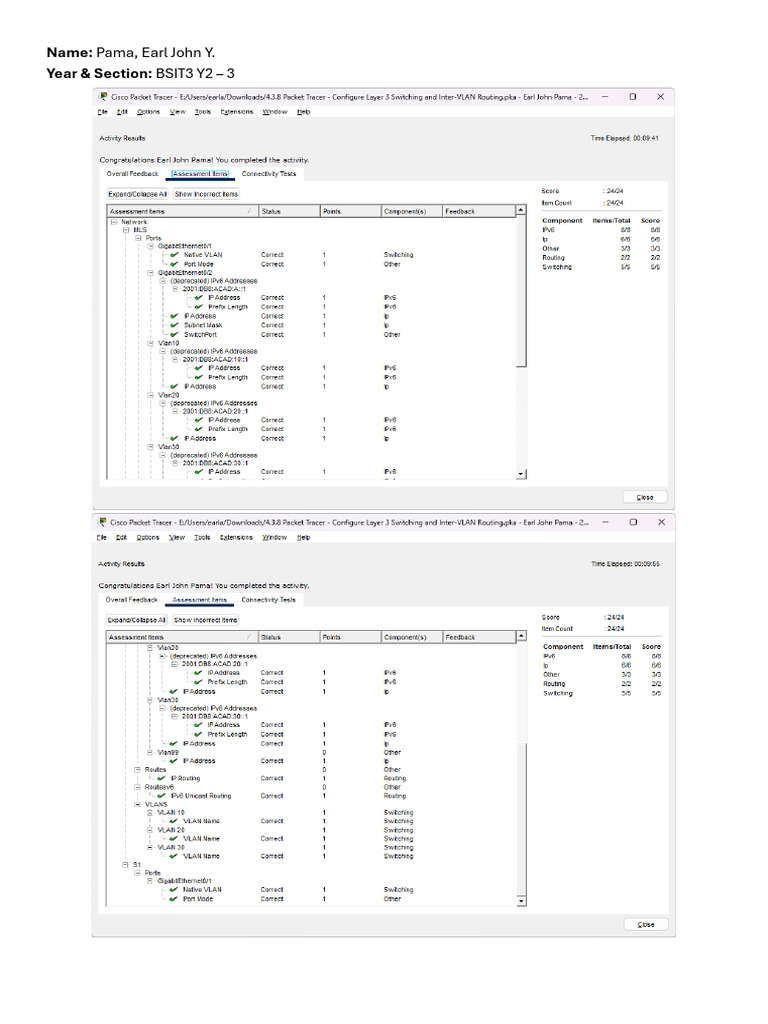Click the checkmark beside VLAN 10's VLAN Name

click(174, 821)
